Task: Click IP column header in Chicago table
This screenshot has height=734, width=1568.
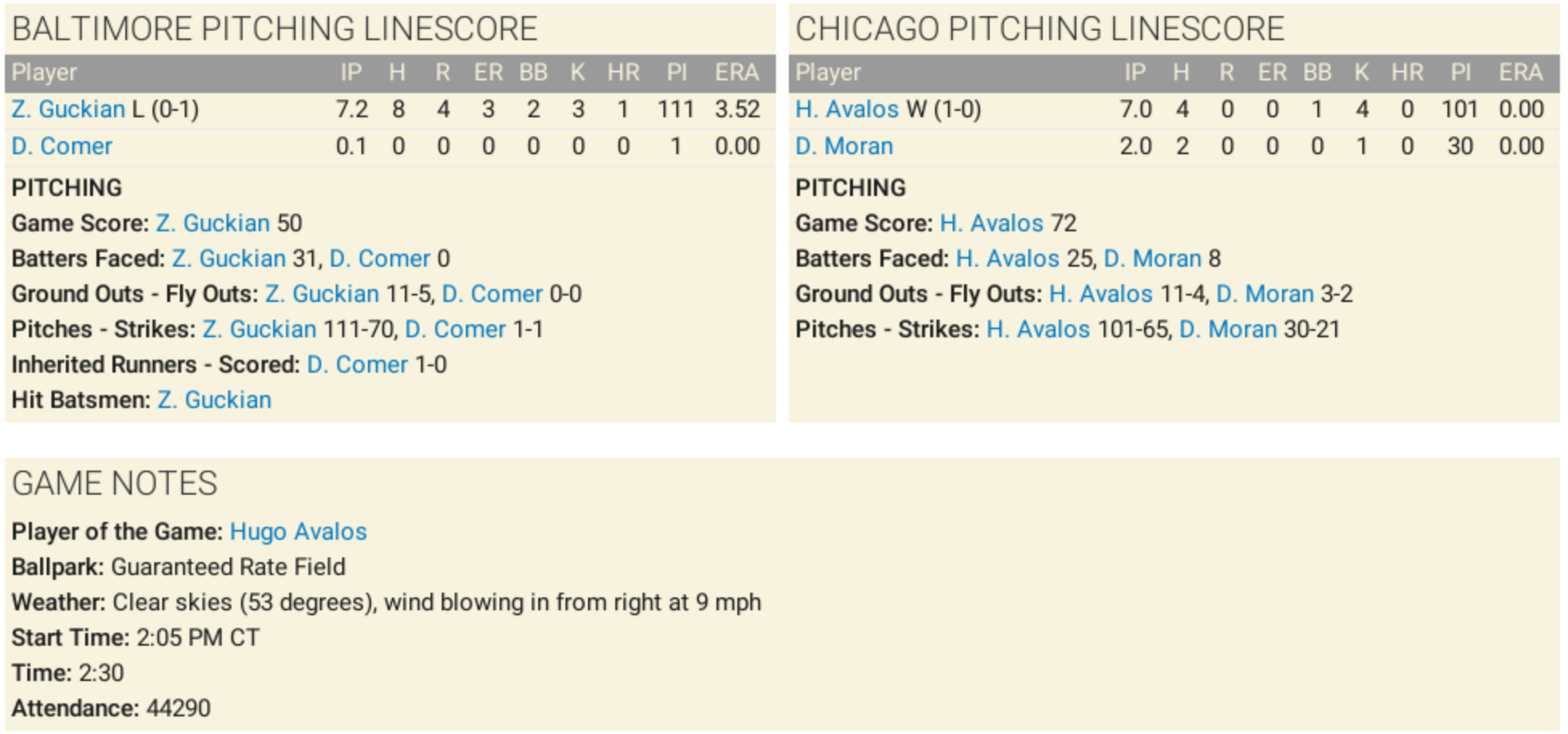Action: (x=1134, y=72)
